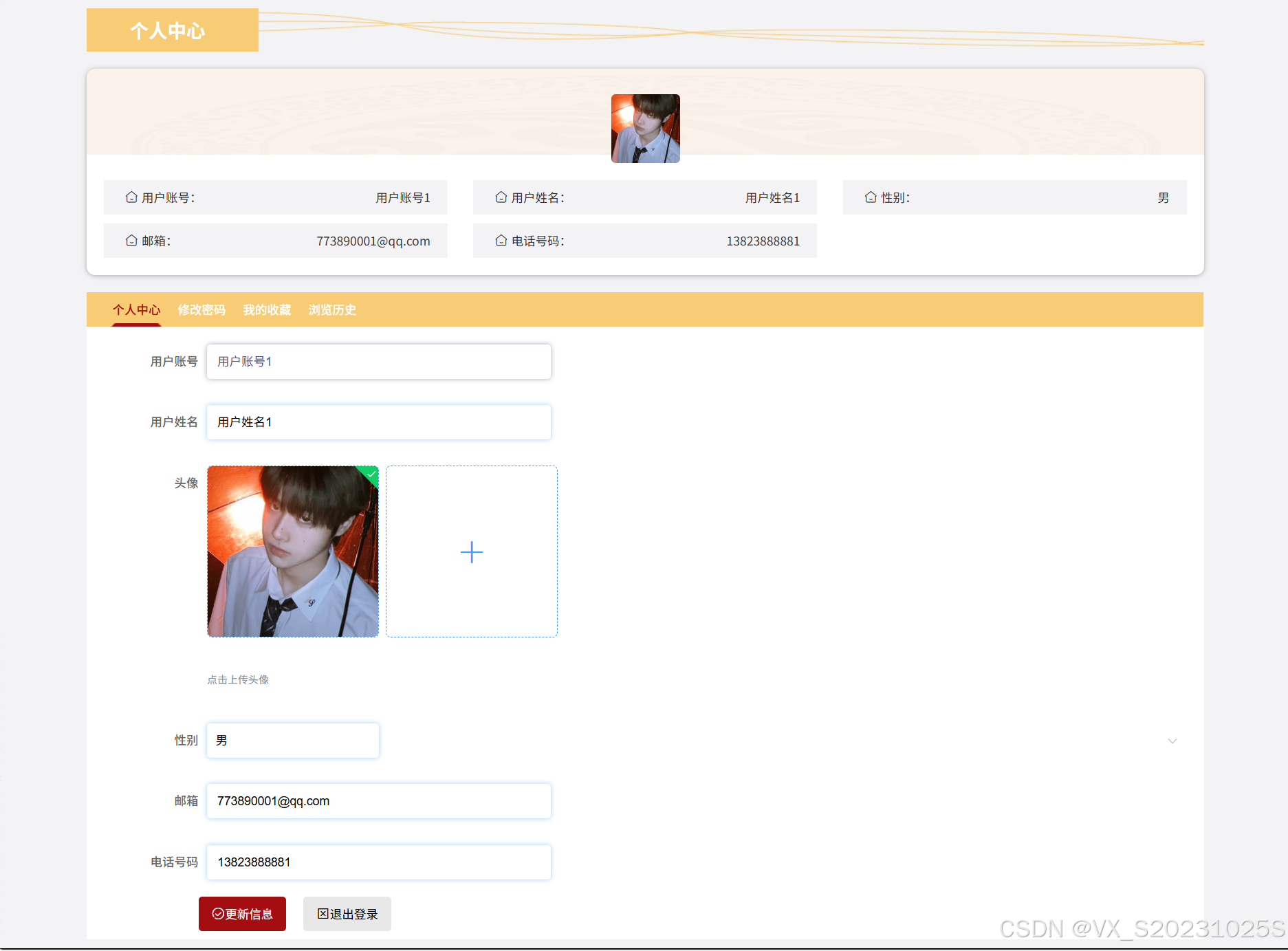Click the green checkmark on the uploaded avatar

(371, 474)
